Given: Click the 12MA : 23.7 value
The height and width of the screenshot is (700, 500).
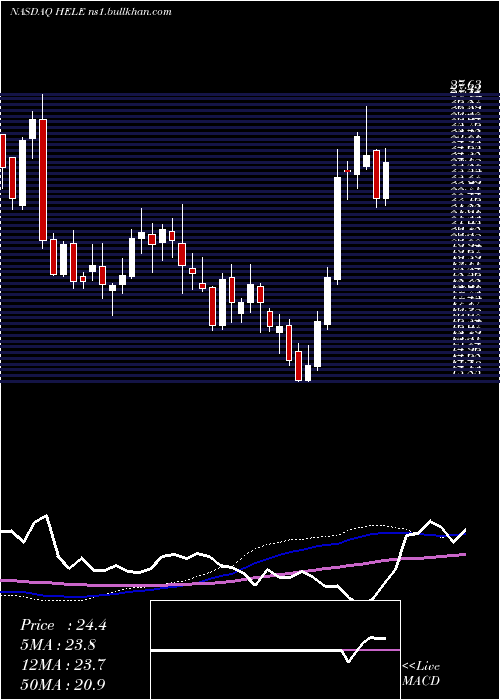Looking at the screenshot, I should 62,665.
